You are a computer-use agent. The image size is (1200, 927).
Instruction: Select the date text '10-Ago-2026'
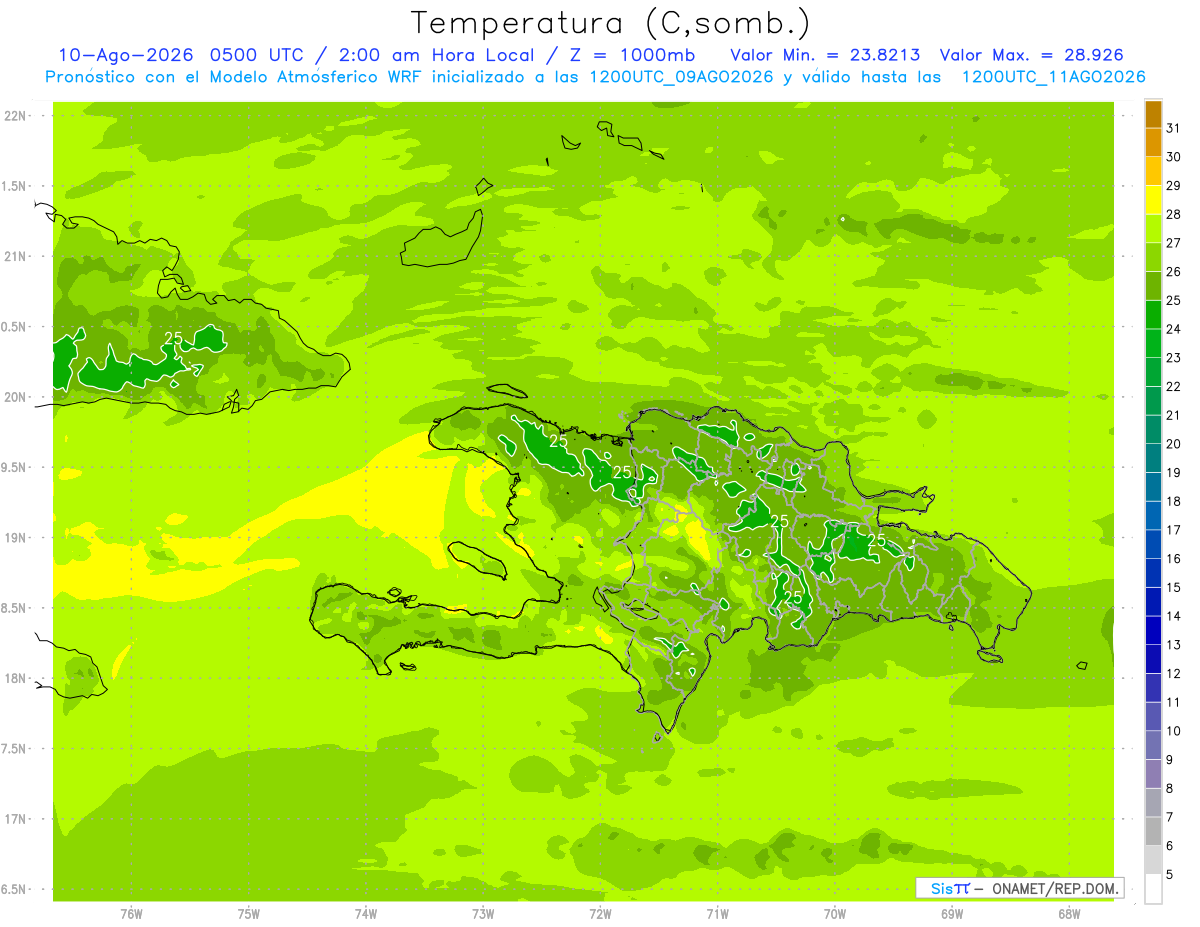pos(126,55)
